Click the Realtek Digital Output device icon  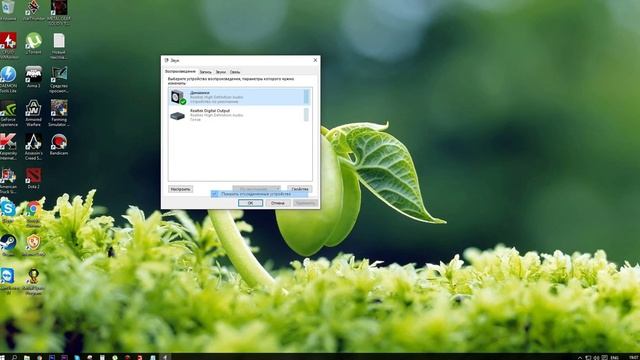tap(178, 116)
